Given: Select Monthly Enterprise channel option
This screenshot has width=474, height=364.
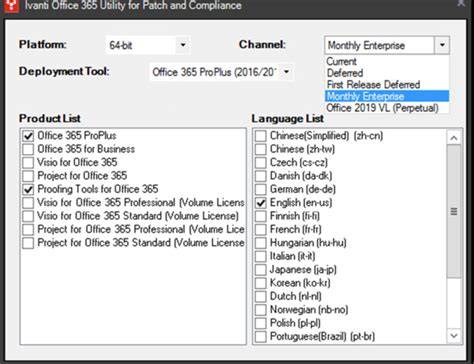Looking at the screenshot, I should click(x=387, y=96).
